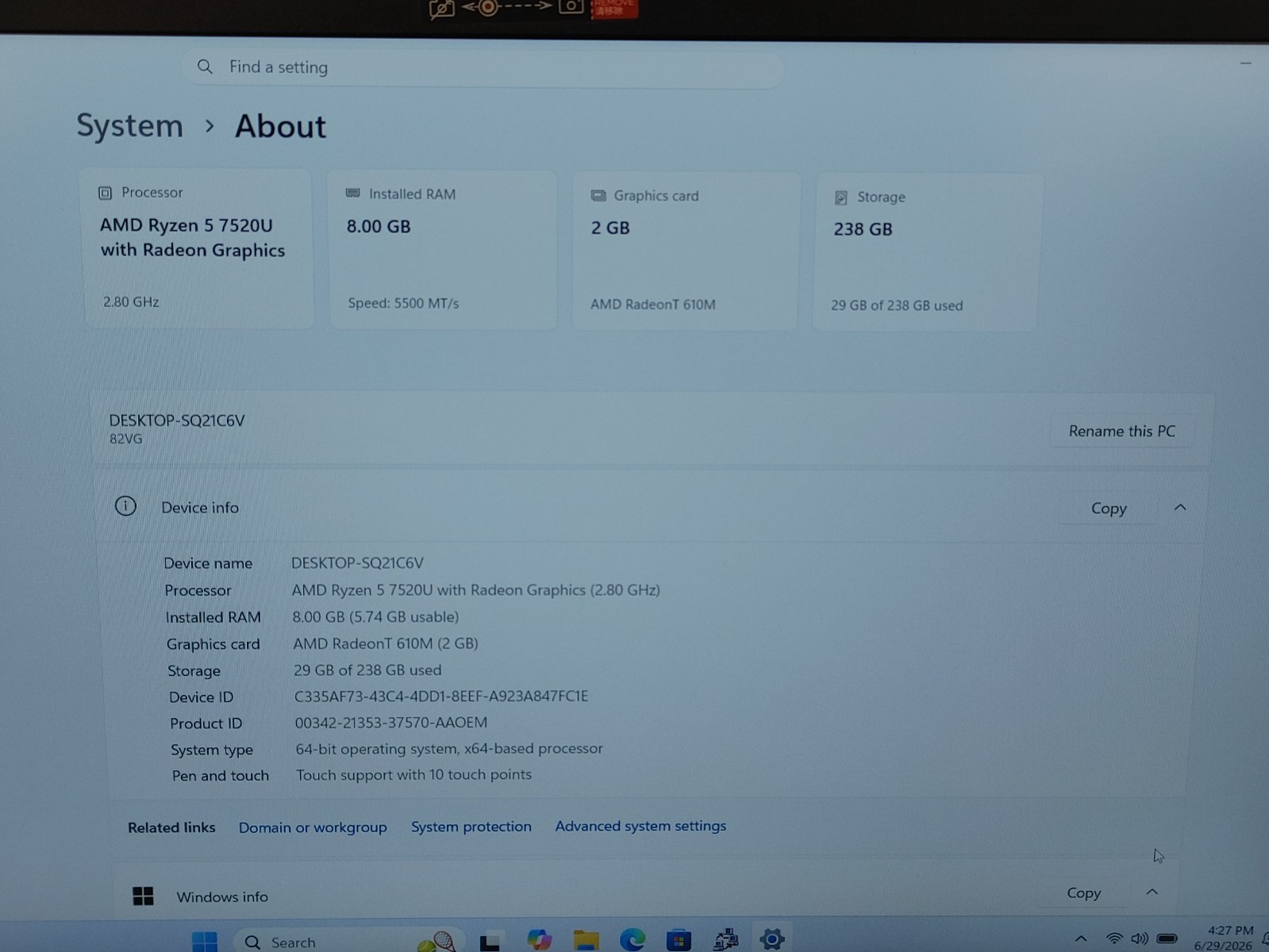Open the network computers taskbar app
The width and height of the screenshot is (1269, 952).
pos(725,940)
